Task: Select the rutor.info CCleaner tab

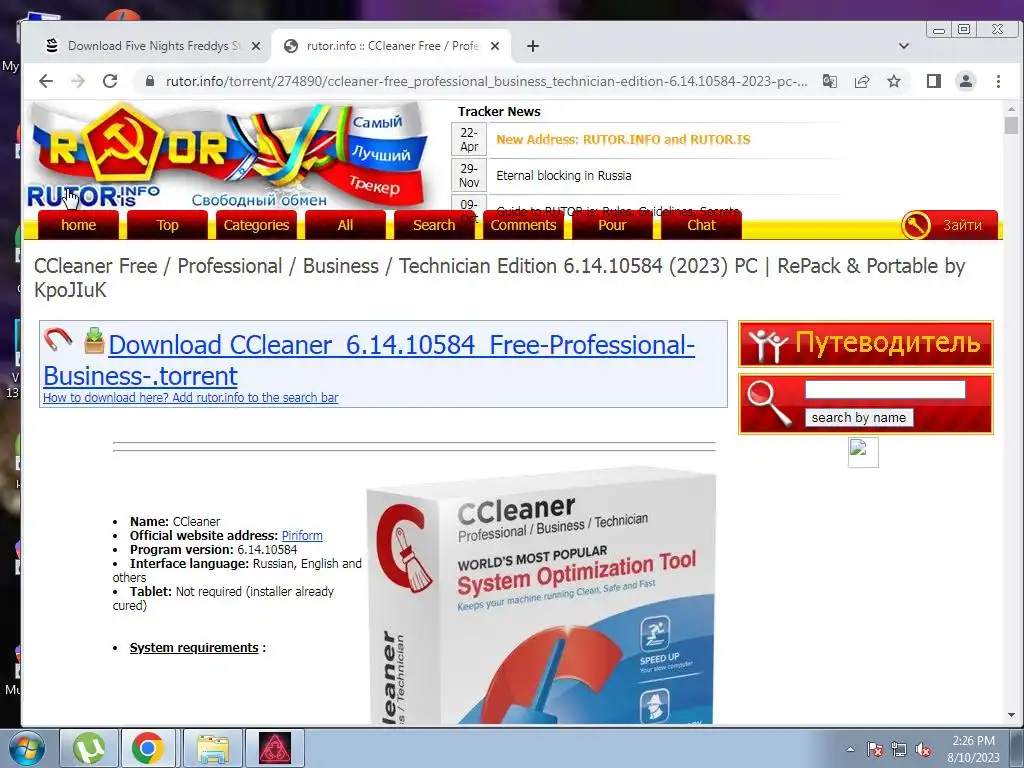Action: [x=392, y=46]
